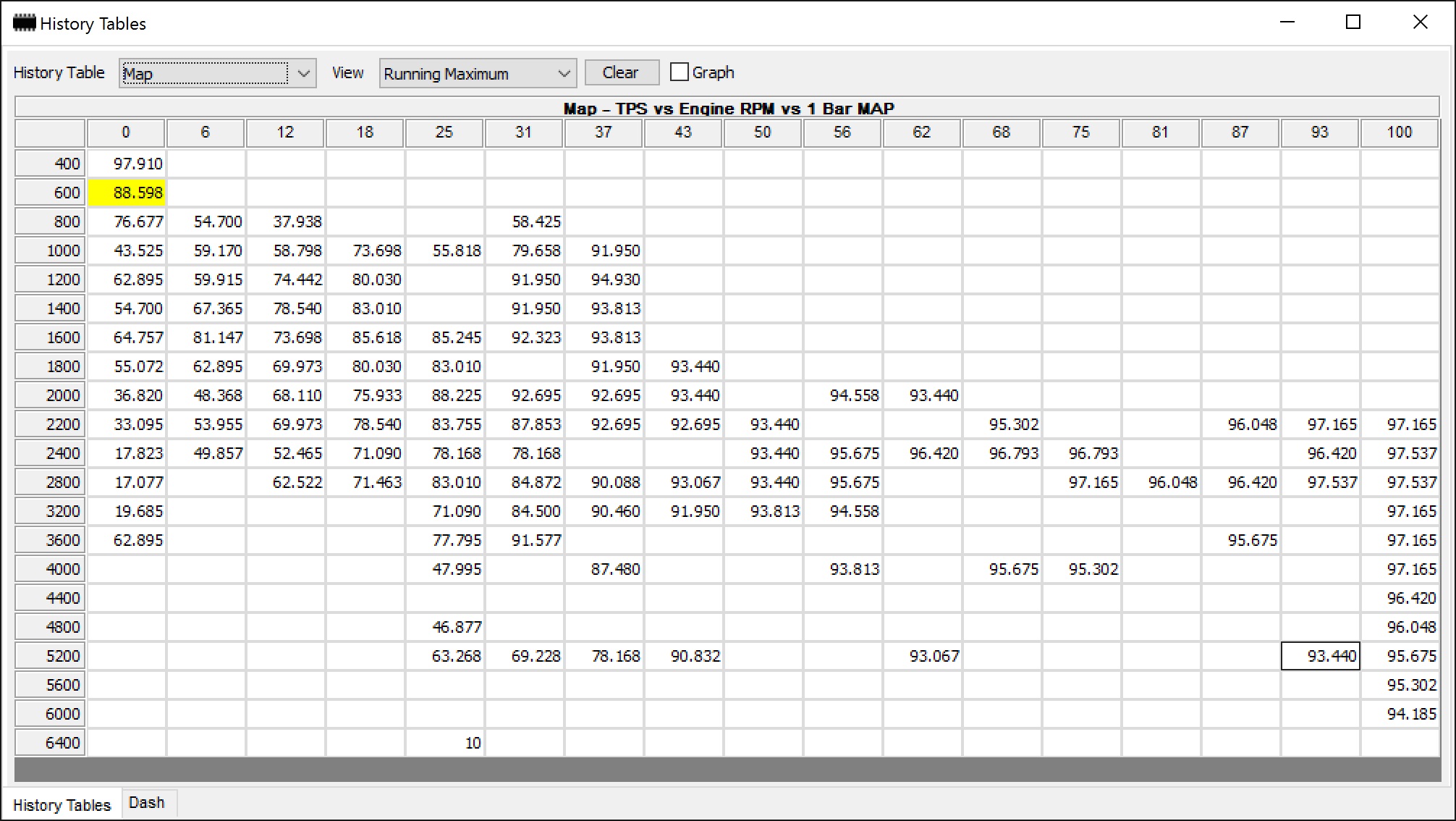Screen dimensions: 1456x821
Task: Select the yellow highlighted 88.598 cell
Action: [127, 193]
